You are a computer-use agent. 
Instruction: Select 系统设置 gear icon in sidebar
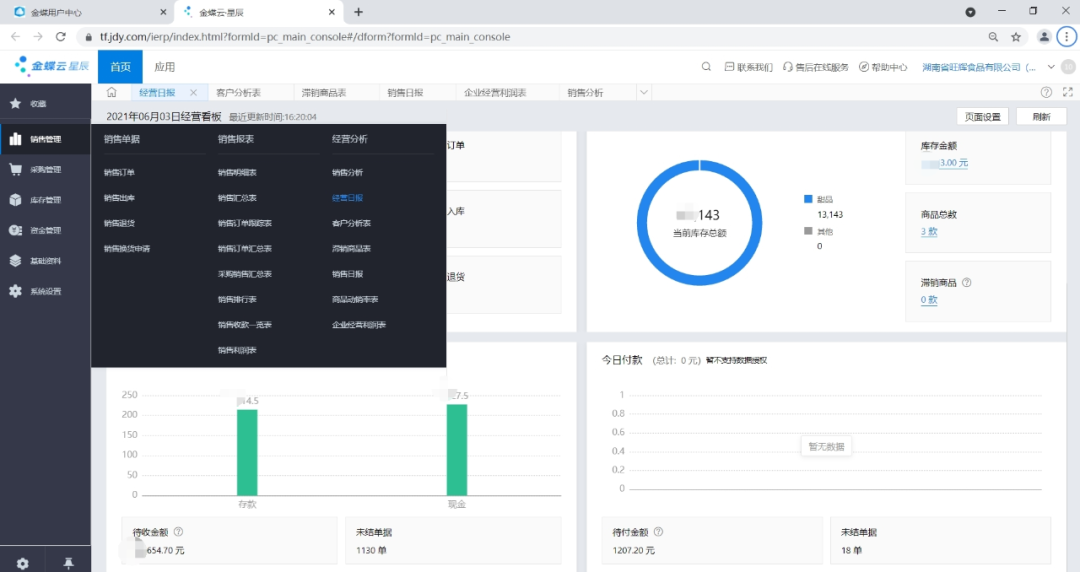pyautogui.click(x=16, y=291)
